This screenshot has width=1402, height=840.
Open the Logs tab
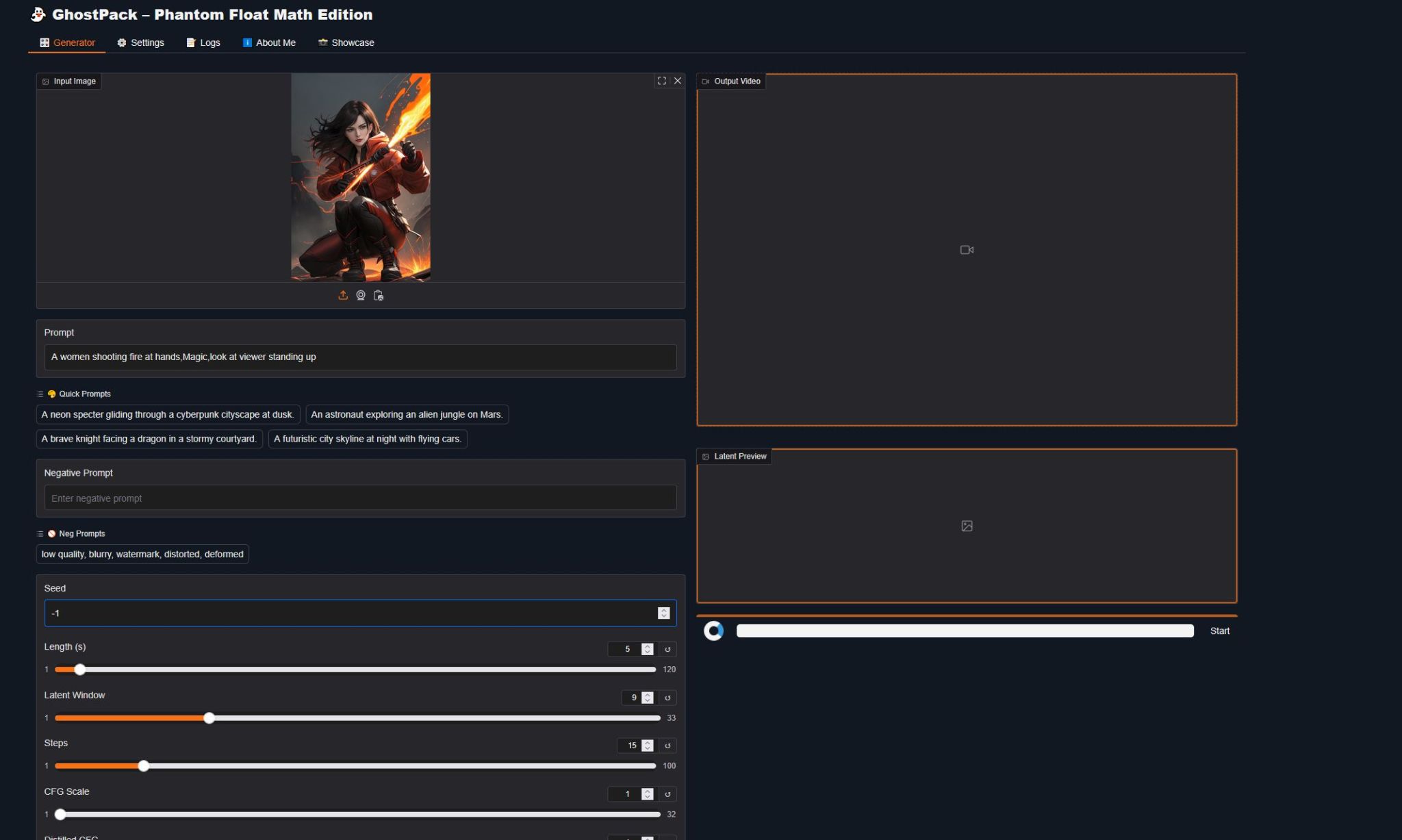203,42
